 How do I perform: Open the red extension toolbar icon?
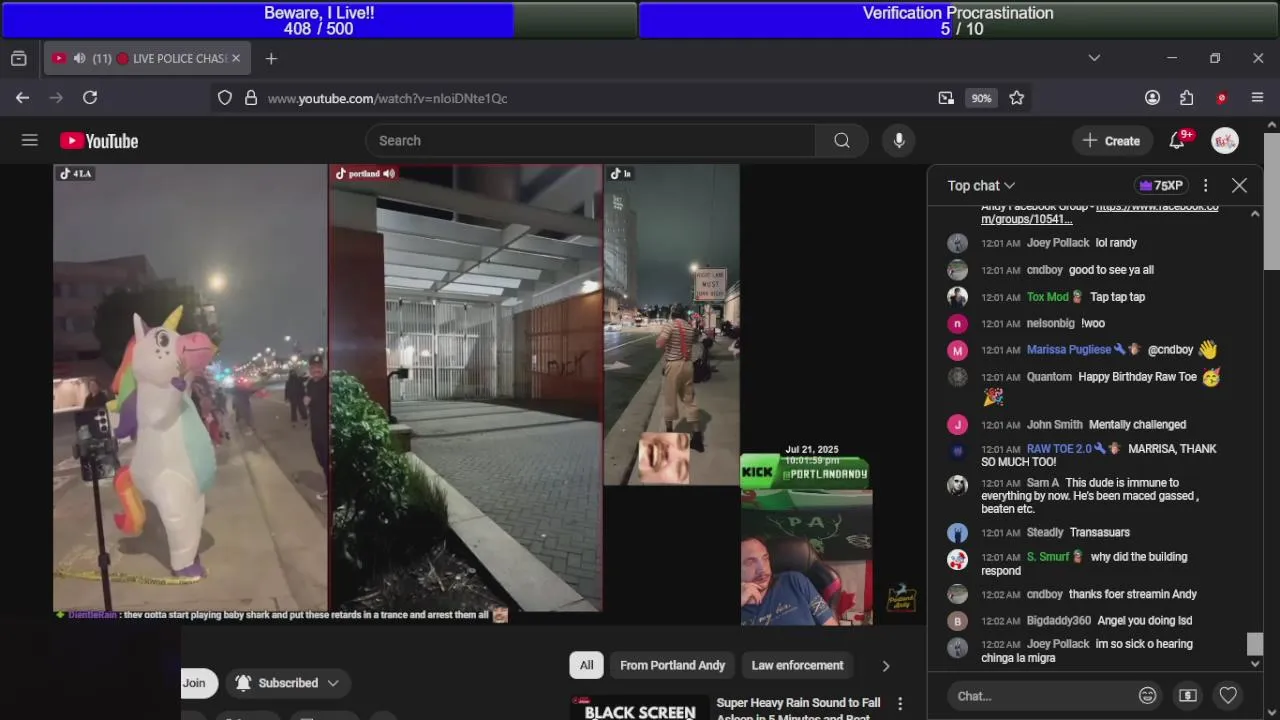click(x=1221, y=97)
